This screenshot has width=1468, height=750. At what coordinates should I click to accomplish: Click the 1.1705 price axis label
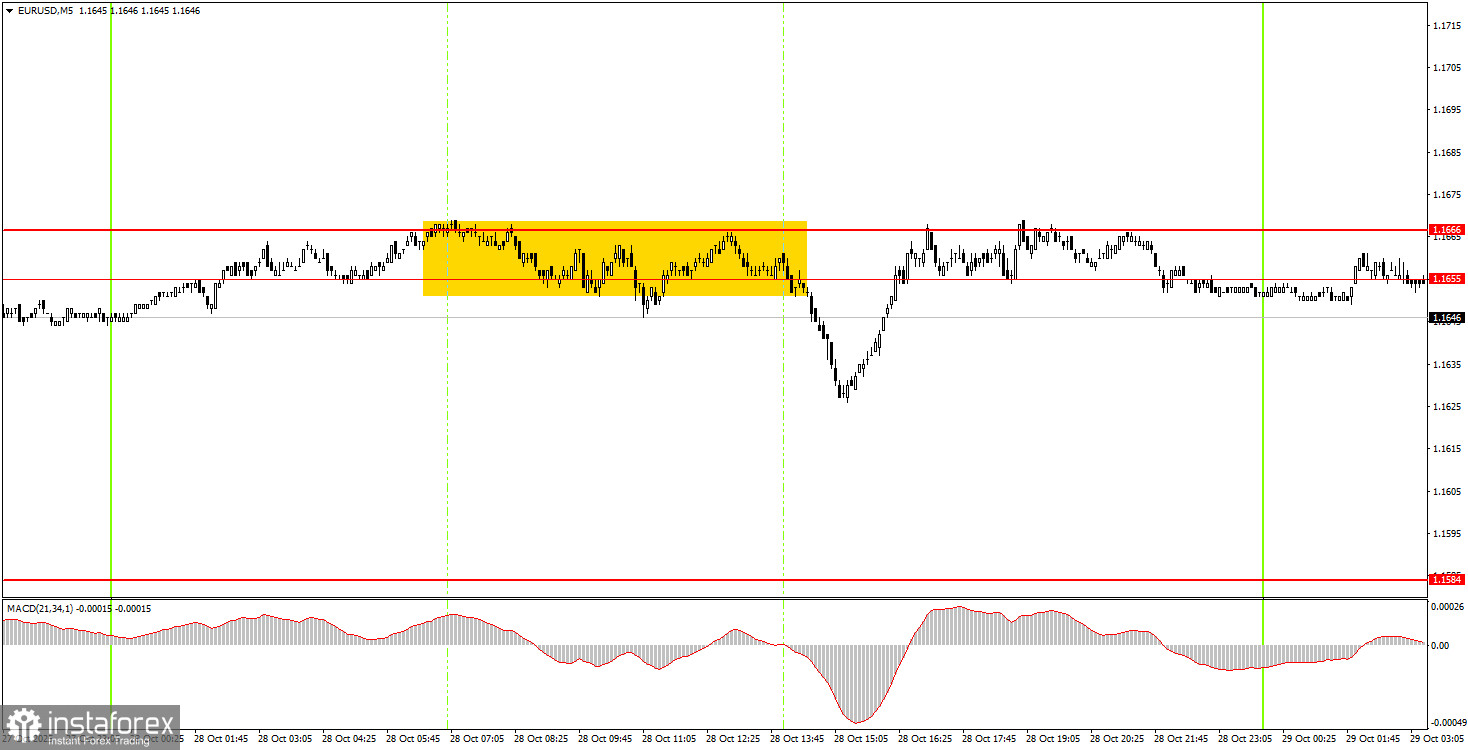(x=1447, y=67)
